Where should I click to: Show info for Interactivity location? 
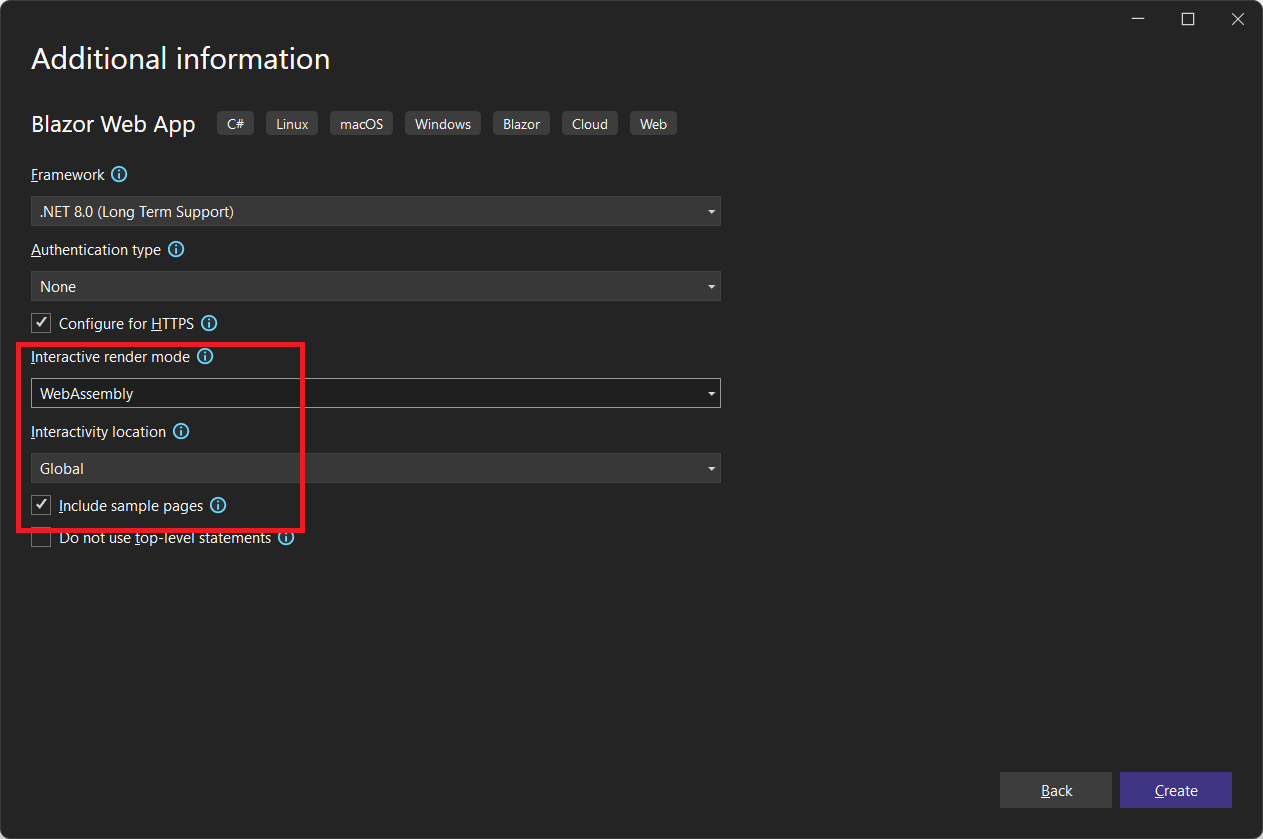181,431
